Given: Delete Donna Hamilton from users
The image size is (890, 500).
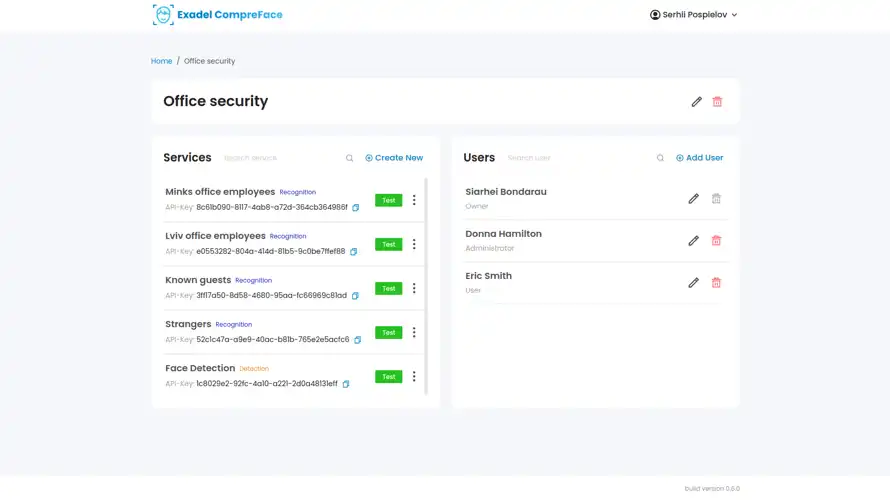Looking at the screenshot, I should (716, 241).
